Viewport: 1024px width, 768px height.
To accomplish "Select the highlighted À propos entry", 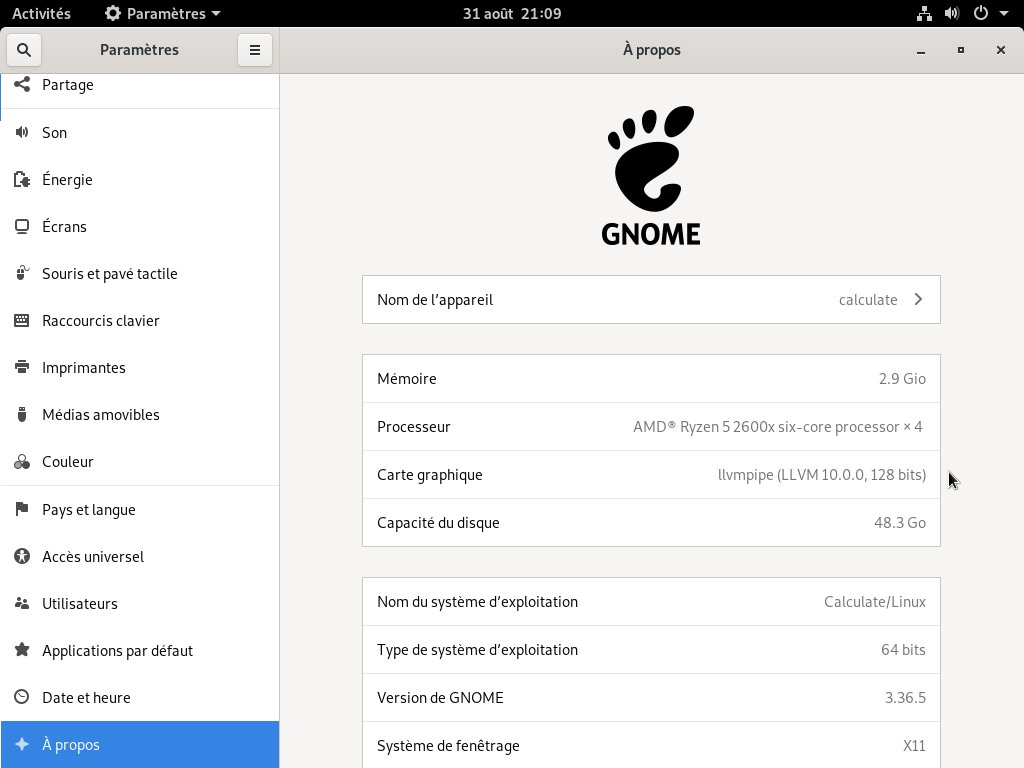I will tap(140, 744).
